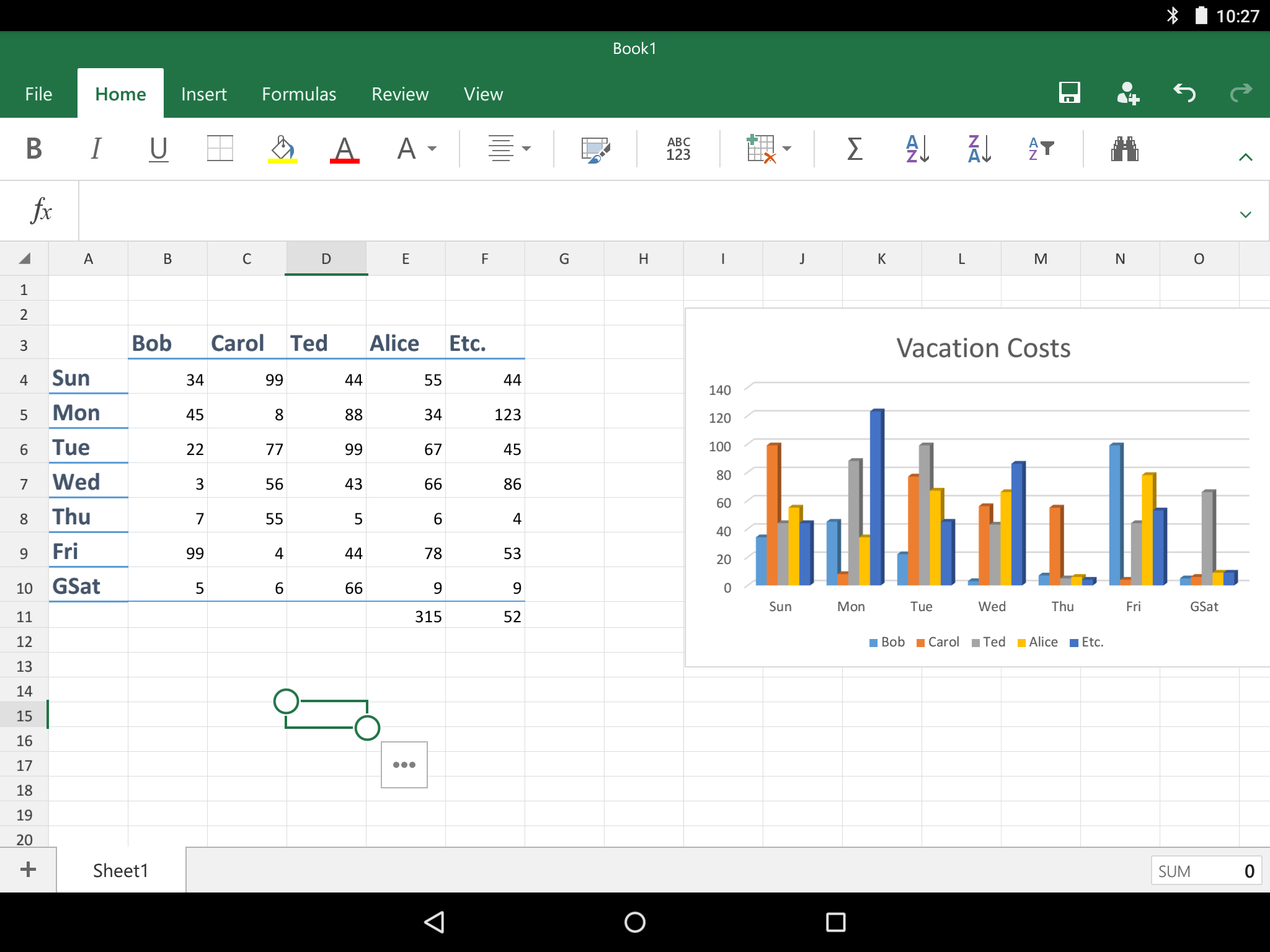Screen dimensions: 1270x952
Task: Tap the Bluetooth status icon
Action: pos(1172,15)
